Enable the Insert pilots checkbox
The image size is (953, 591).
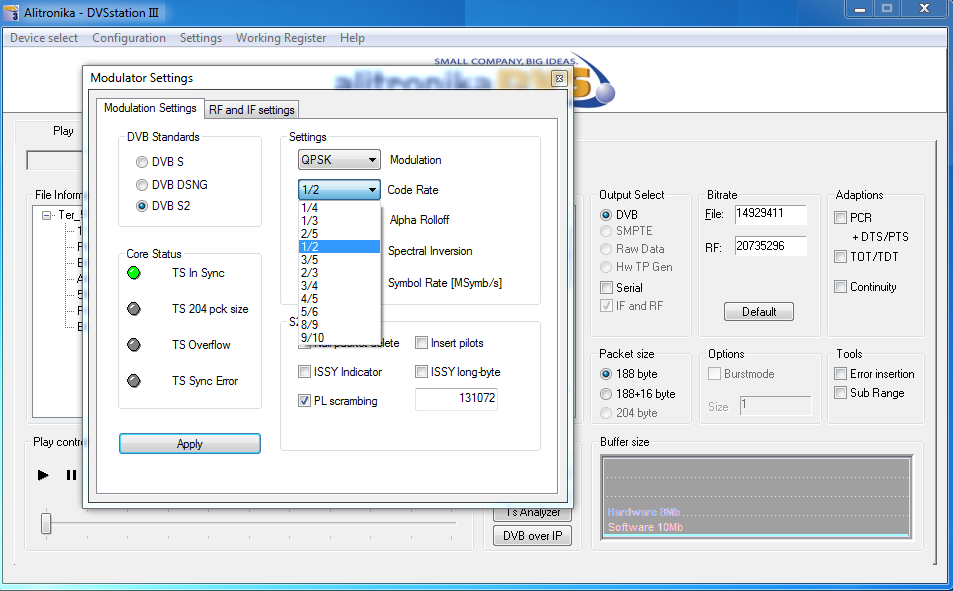click(422, 343)
